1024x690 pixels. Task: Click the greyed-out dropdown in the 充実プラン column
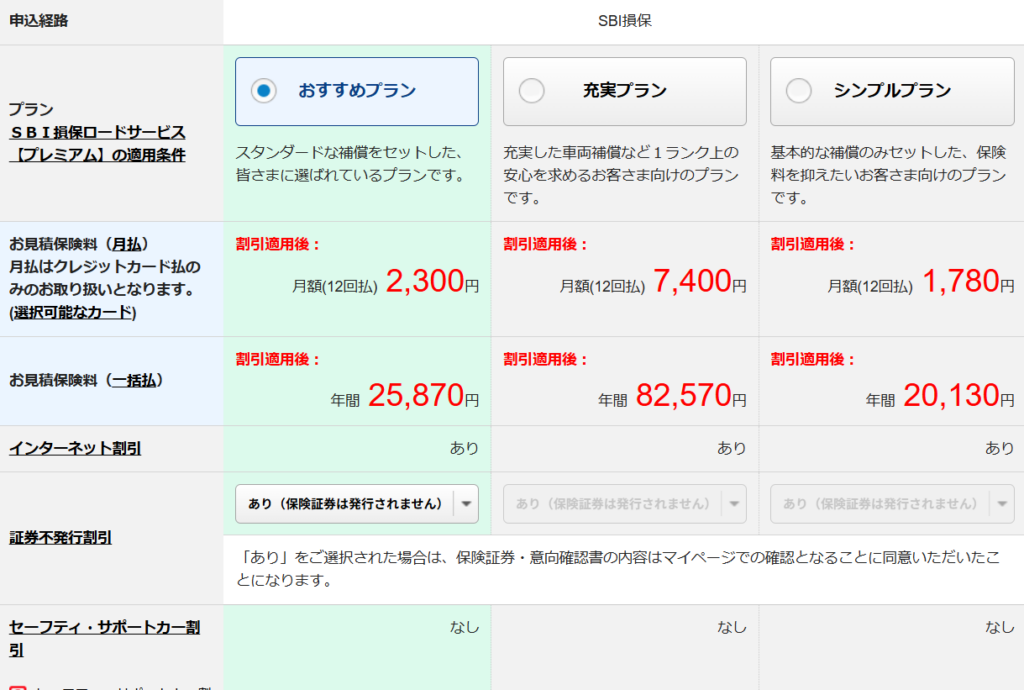pos(624,504)
